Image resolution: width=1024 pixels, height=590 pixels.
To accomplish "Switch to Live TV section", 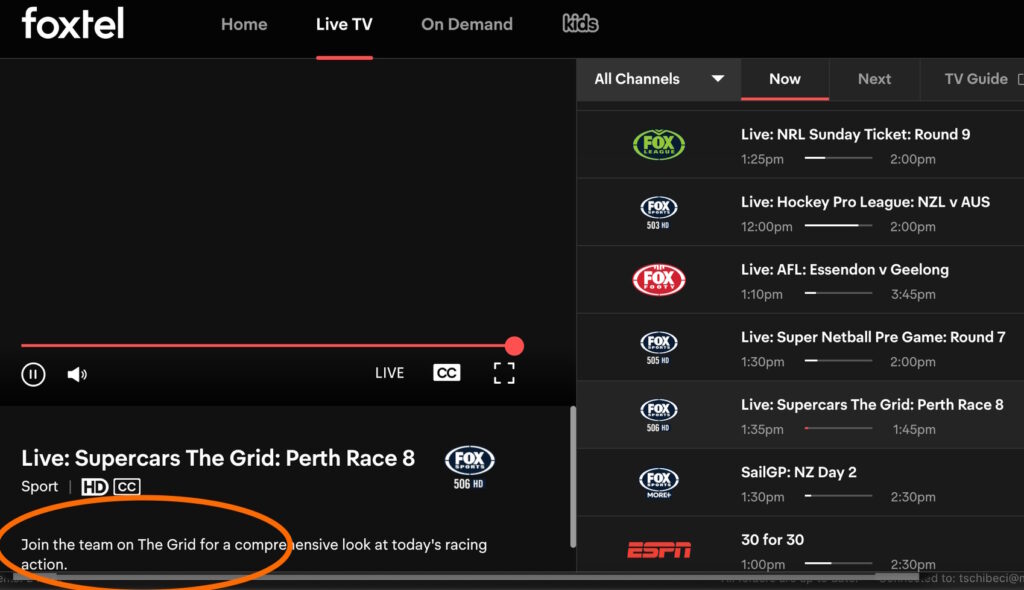I will [344, 24].
